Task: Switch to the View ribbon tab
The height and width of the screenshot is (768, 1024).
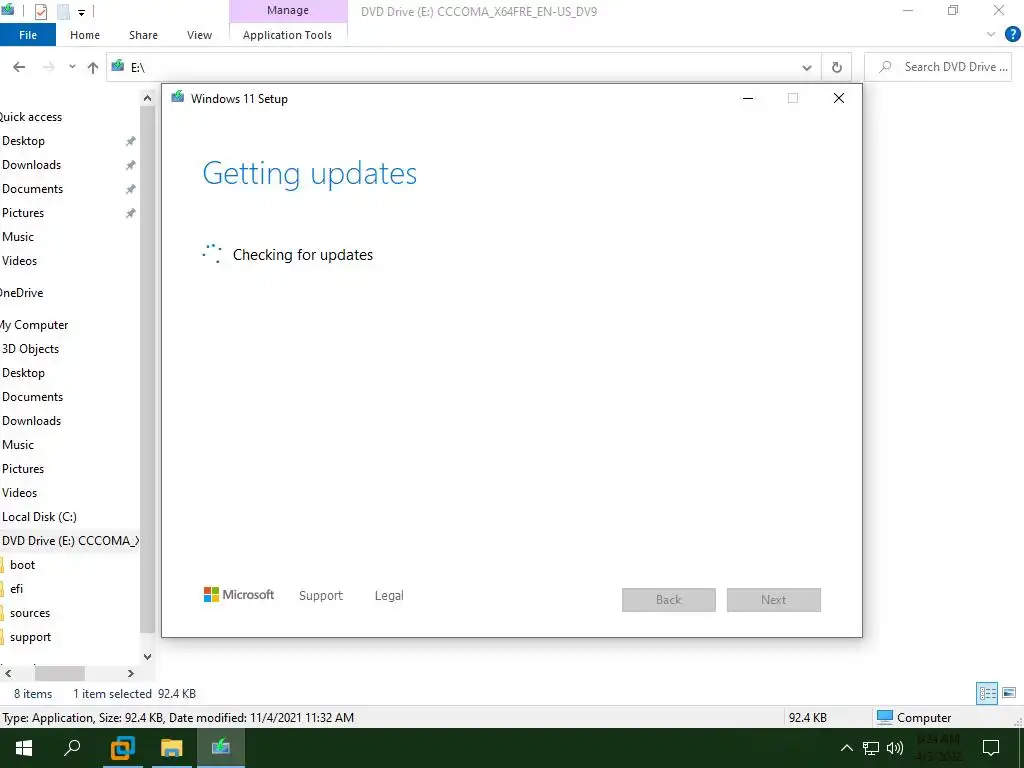Action: click(199, 35)
